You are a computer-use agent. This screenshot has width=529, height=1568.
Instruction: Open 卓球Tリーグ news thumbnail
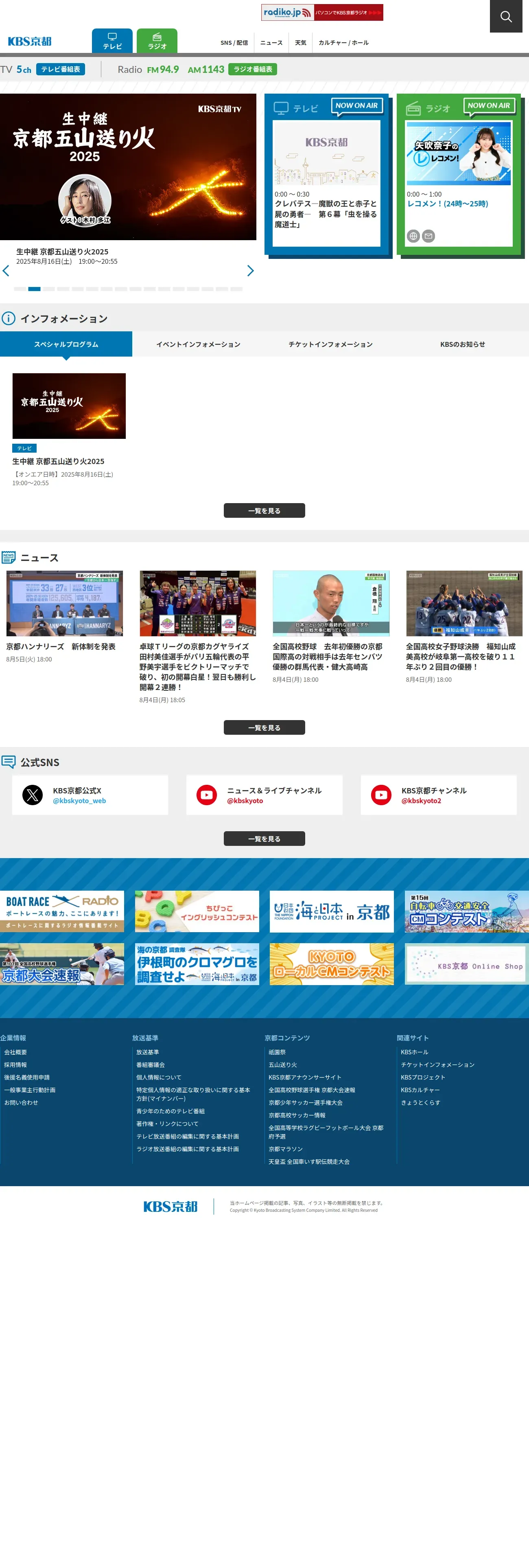point(198,603)
